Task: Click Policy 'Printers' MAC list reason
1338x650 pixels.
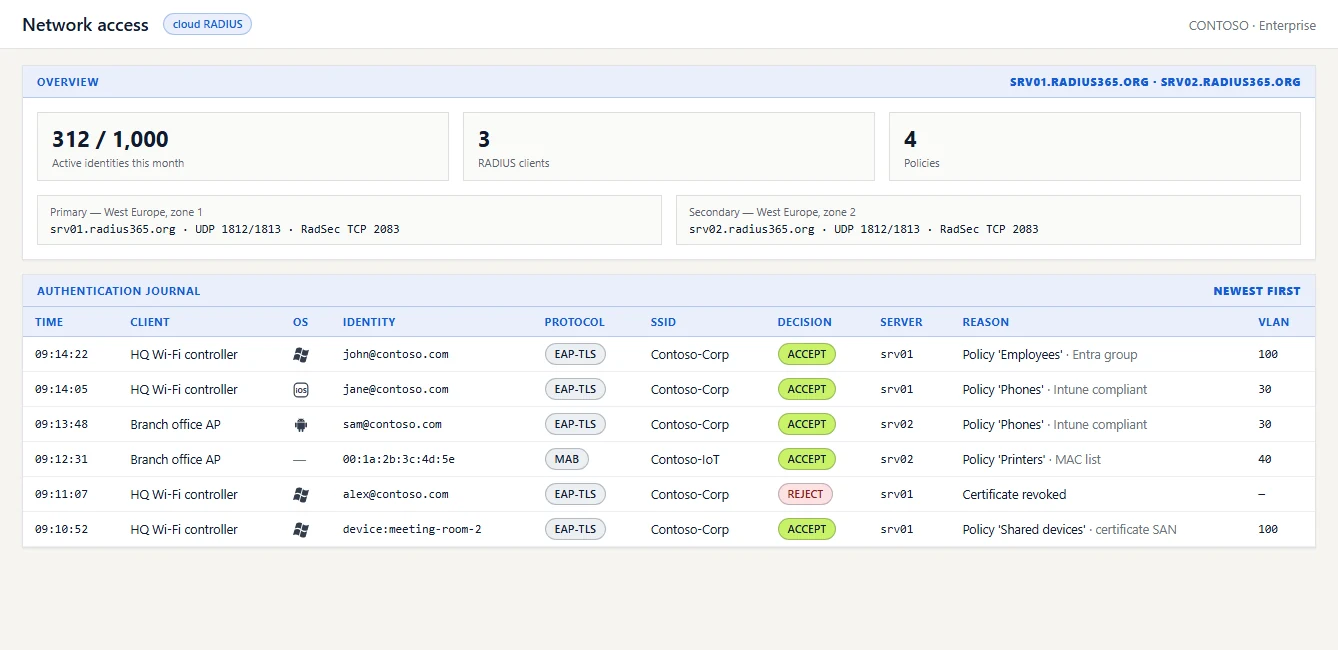Action: pyautogui.click(x=1032, y=459)
